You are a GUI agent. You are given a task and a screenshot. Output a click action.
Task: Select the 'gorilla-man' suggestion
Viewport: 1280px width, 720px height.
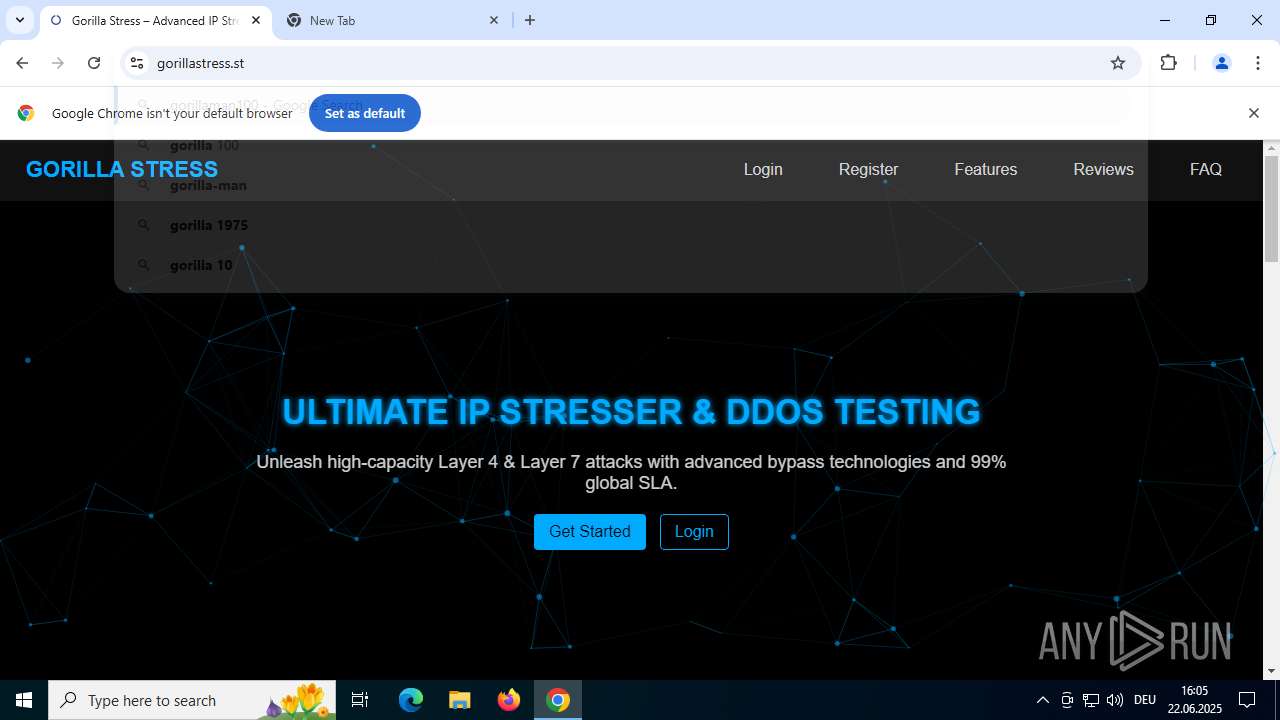pos(630,185)
